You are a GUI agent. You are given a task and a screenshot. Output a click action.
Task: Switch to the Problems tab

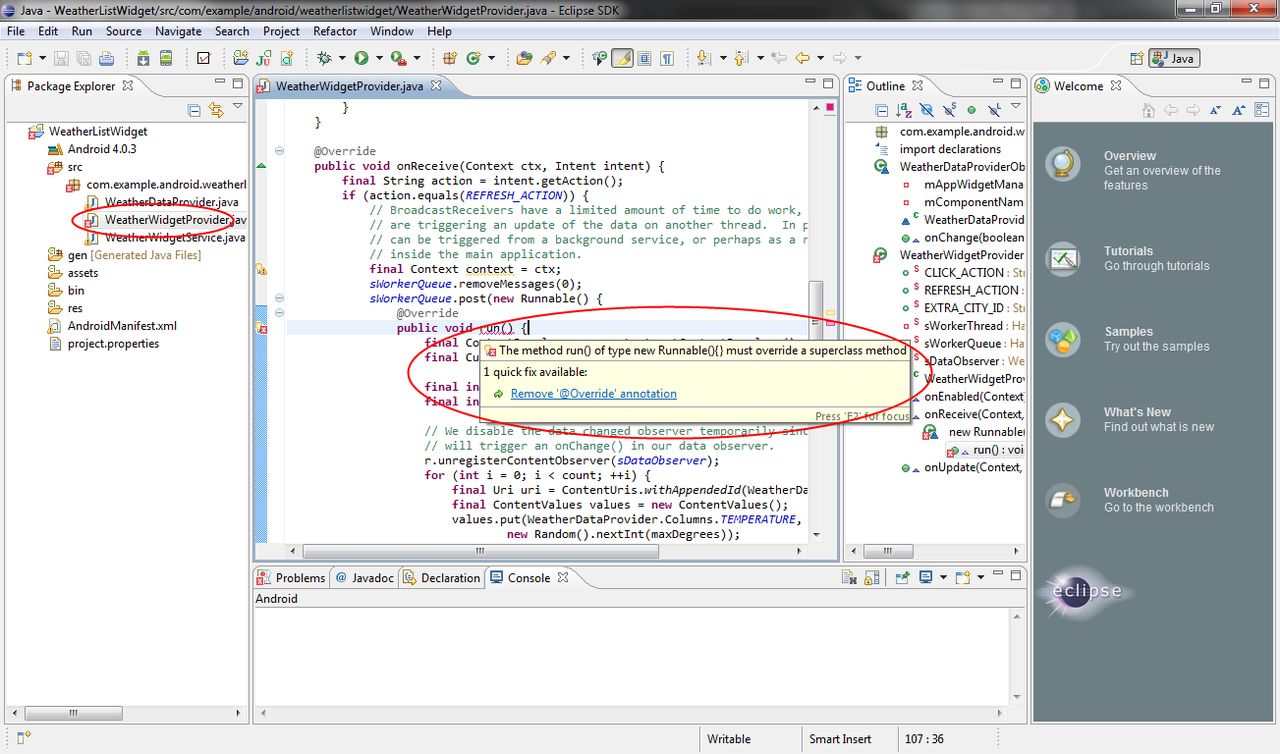click(x=291, y=577)
